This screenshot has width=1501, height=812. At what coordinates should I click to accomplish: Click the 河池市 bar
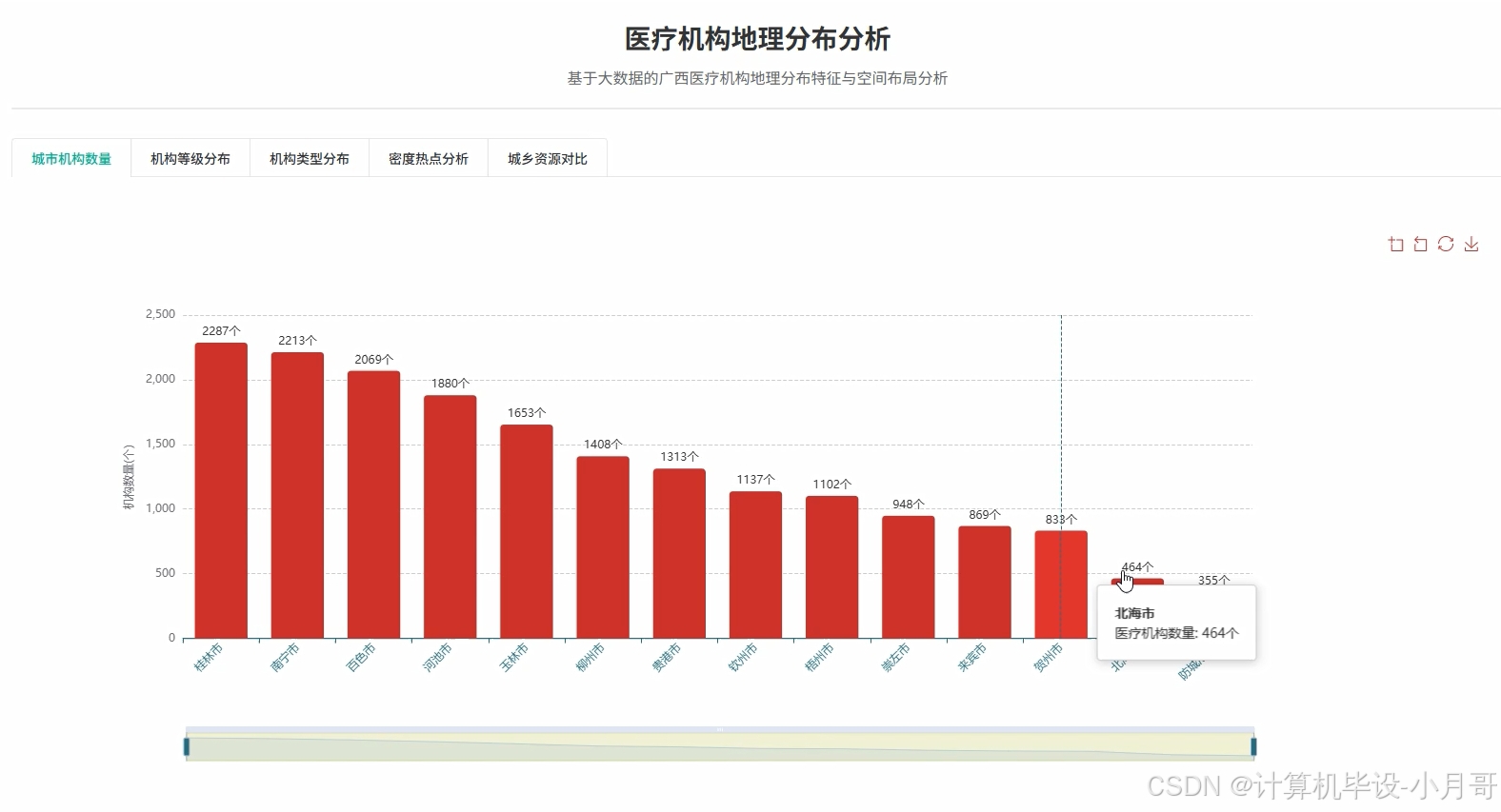click(450, 517)
